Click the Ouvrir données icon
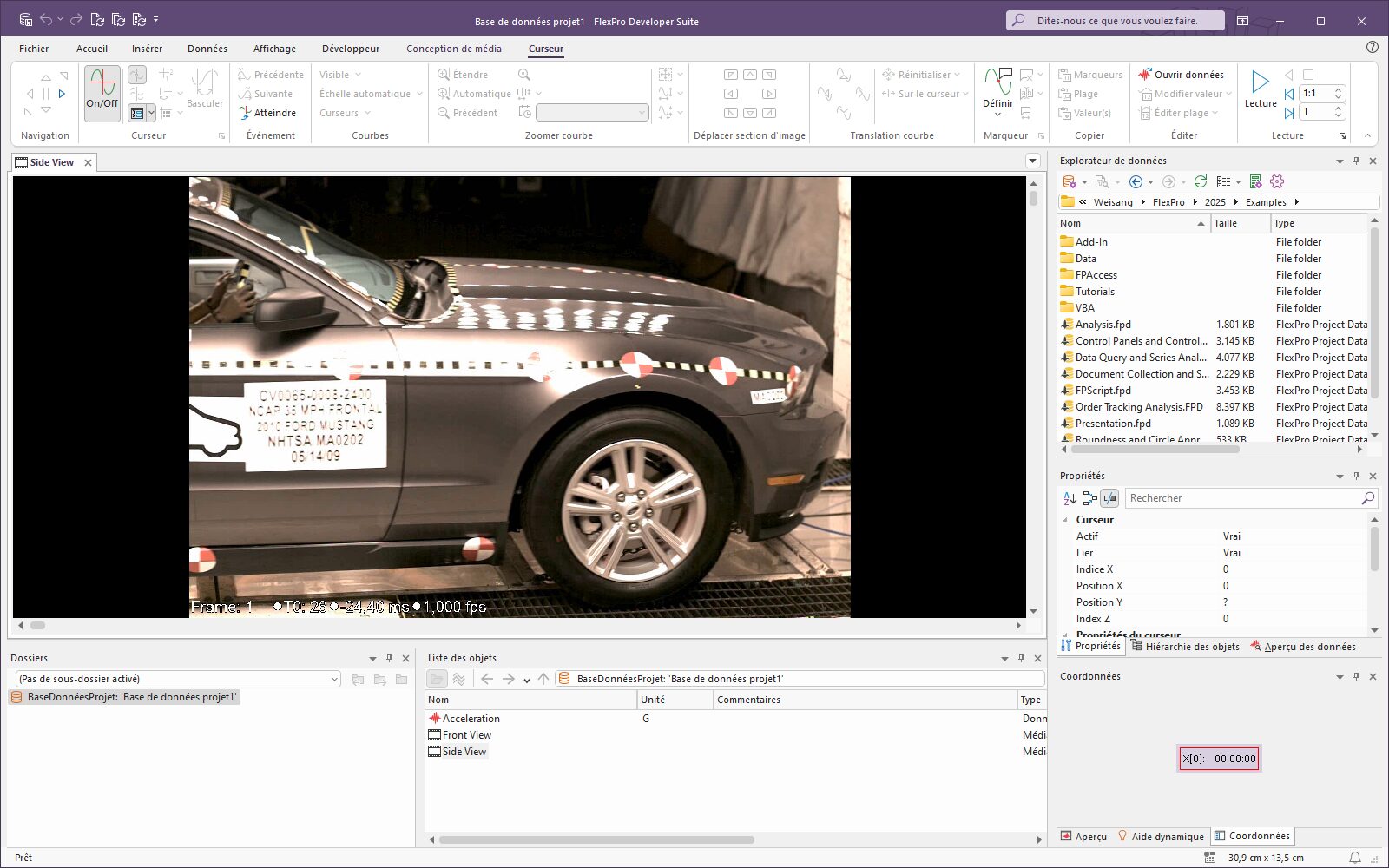 [x=1145, y=75]
